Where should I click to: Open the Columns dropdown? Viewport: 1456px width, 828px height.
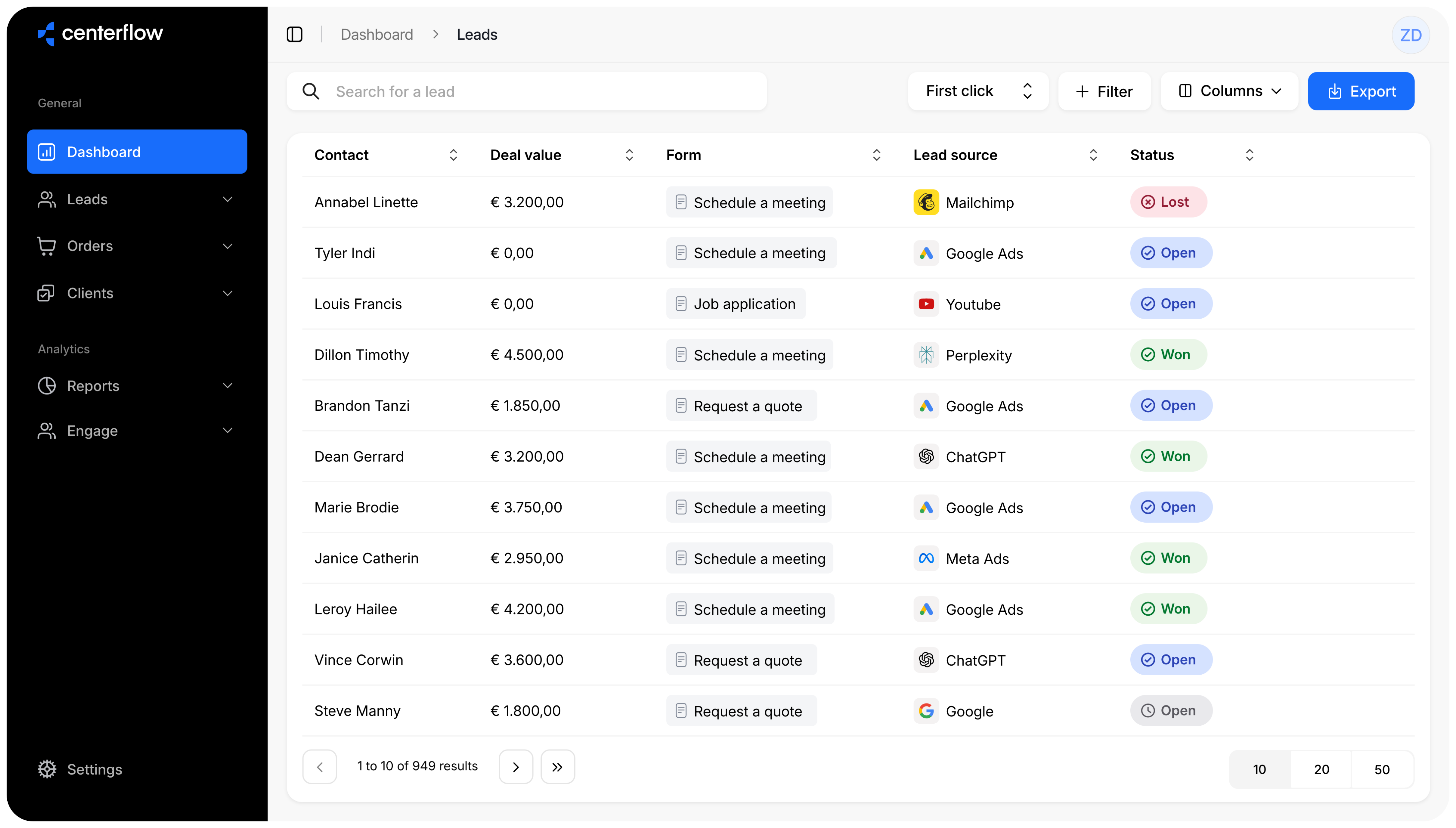(1229, 91)
